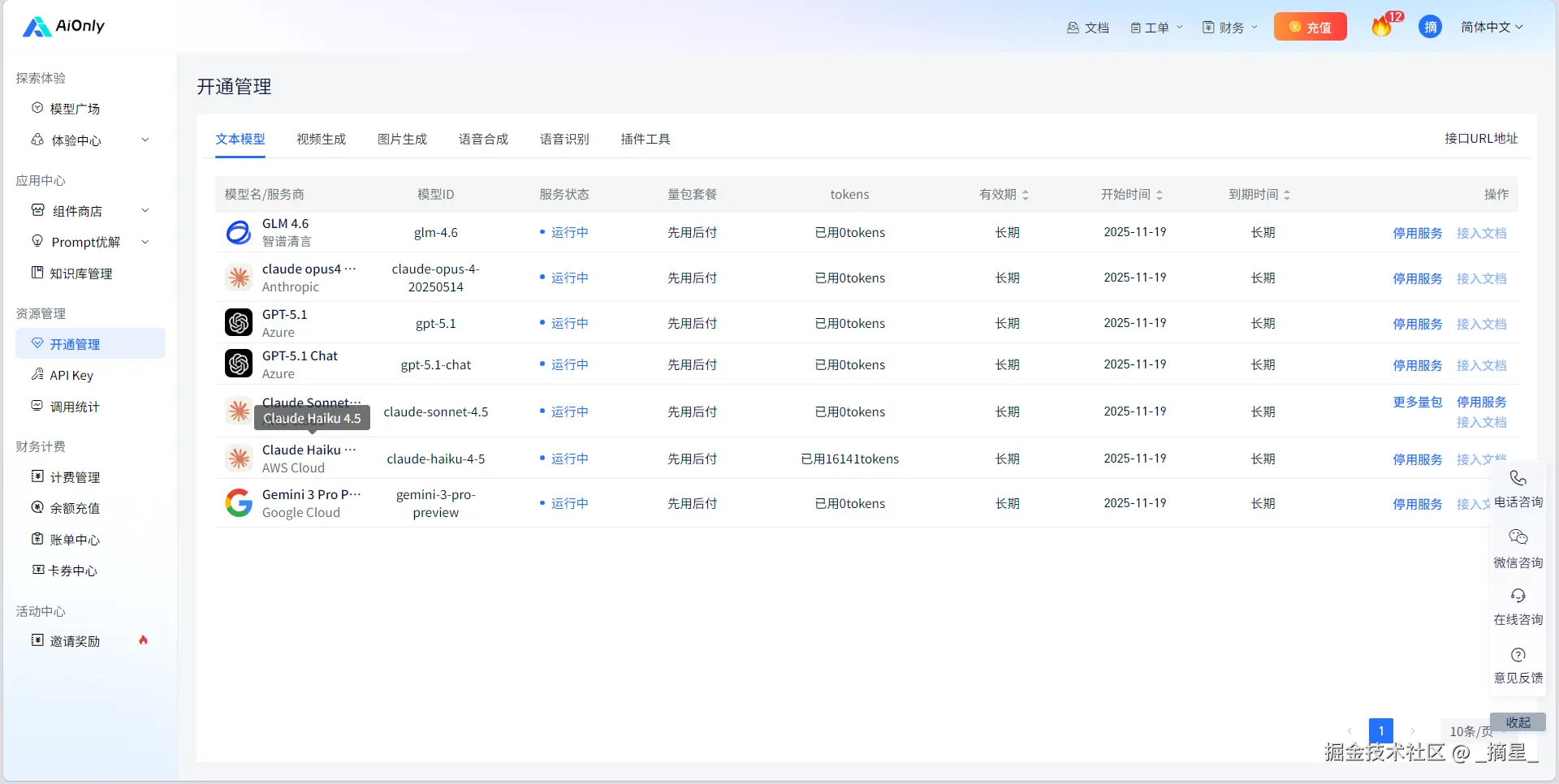
Task: Open the user avatar menu
Action: click(x=1430, y=27)
